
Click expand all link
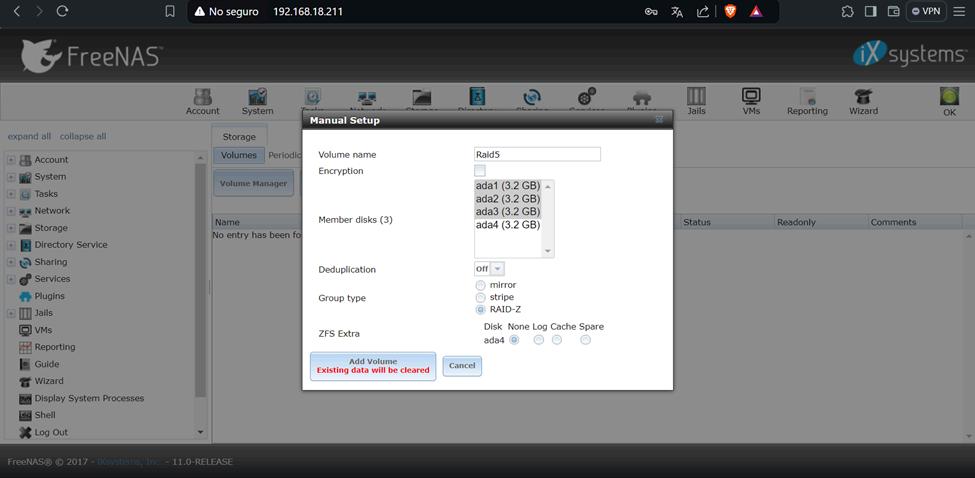tap(29, 136)
